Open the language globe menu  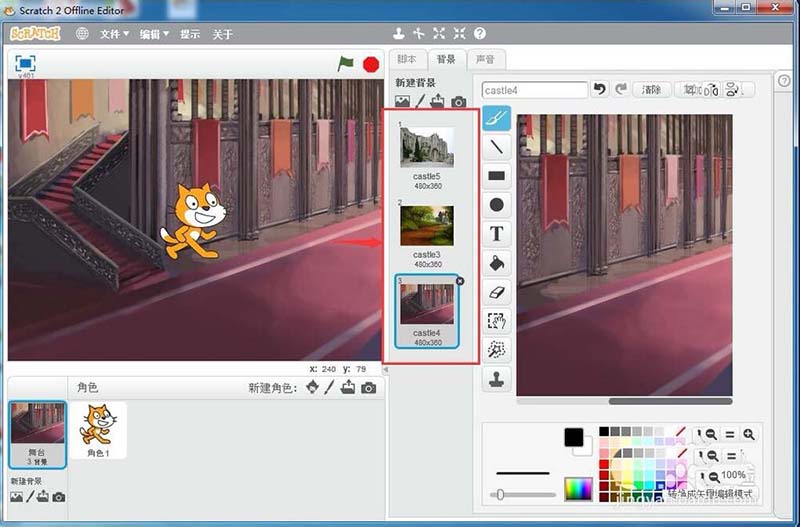tap(82, 34)
